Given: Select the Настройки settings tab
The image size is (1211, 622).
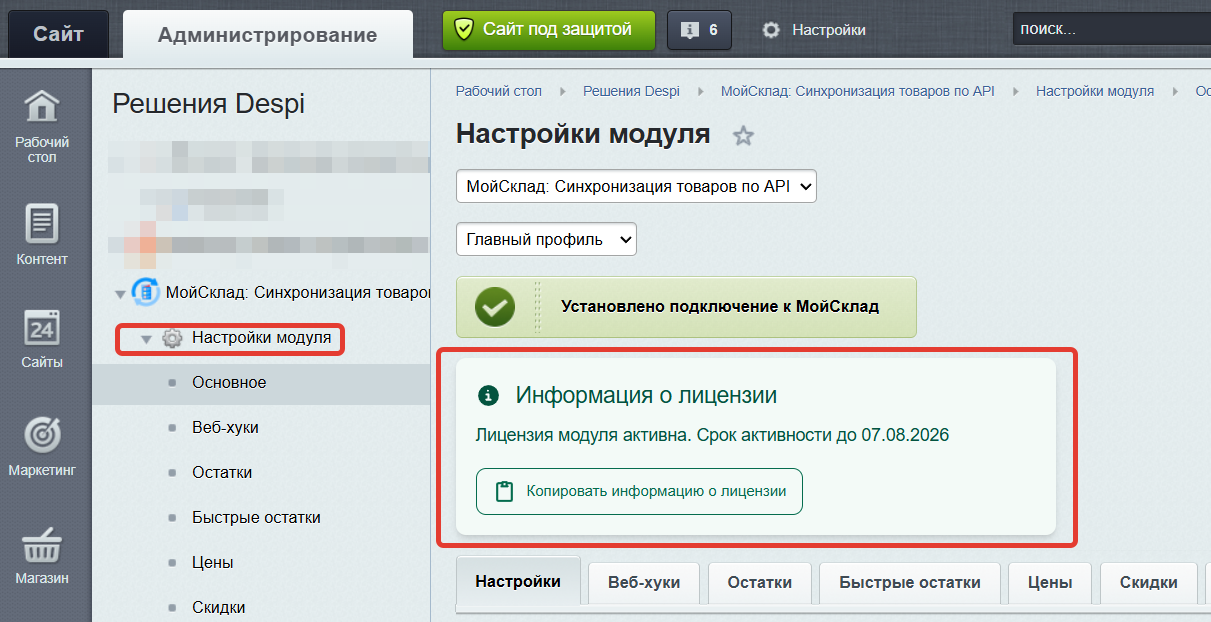Looking at the screenshot, I should click(x=518, y=581).
